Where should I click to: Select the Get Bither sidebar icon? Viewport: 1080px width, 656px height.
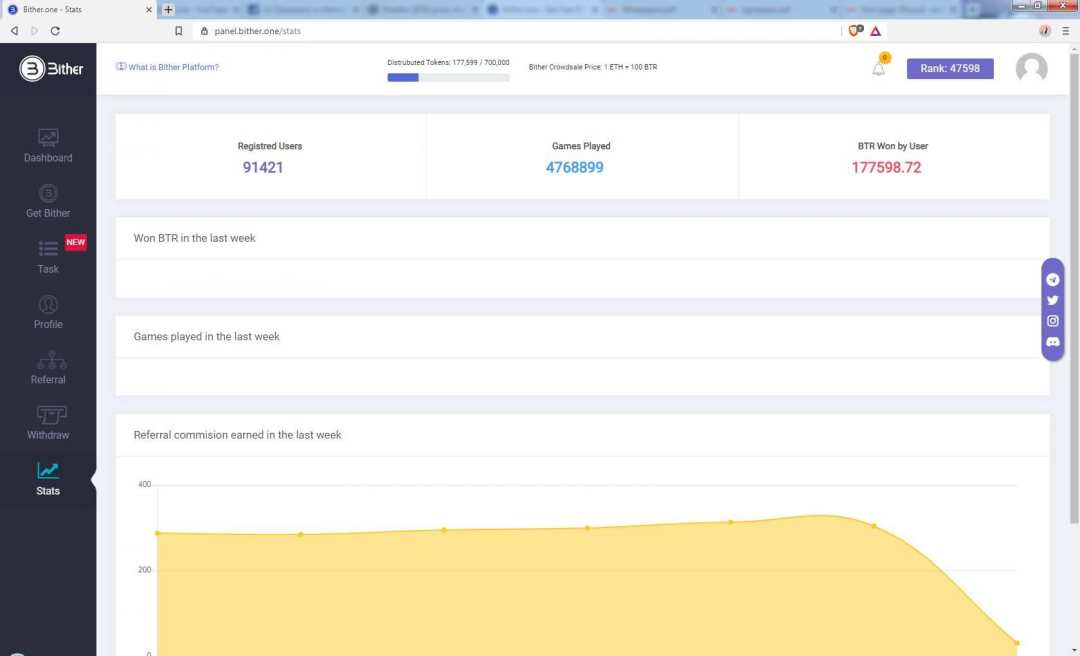[48, 193]
